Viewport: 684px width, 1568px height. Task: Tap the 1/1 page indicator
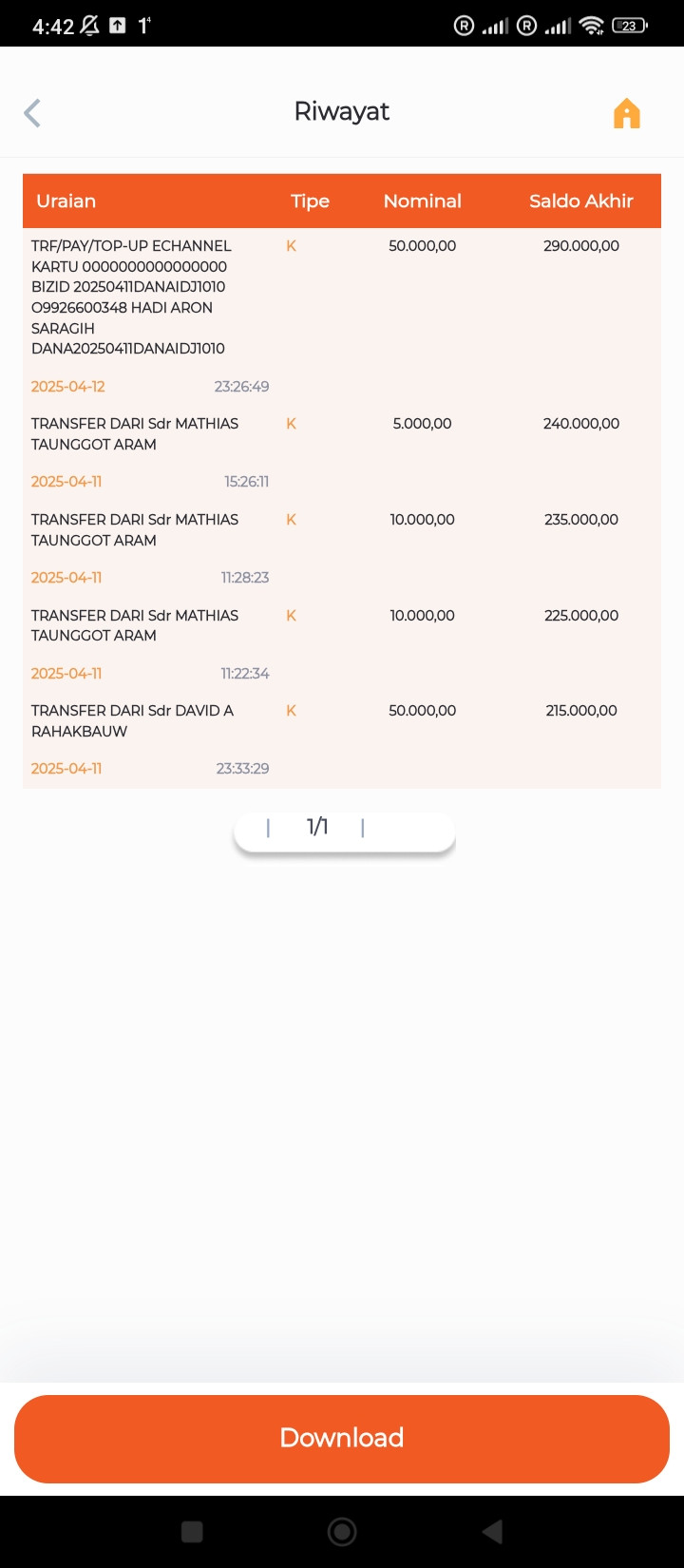(317, 827)
